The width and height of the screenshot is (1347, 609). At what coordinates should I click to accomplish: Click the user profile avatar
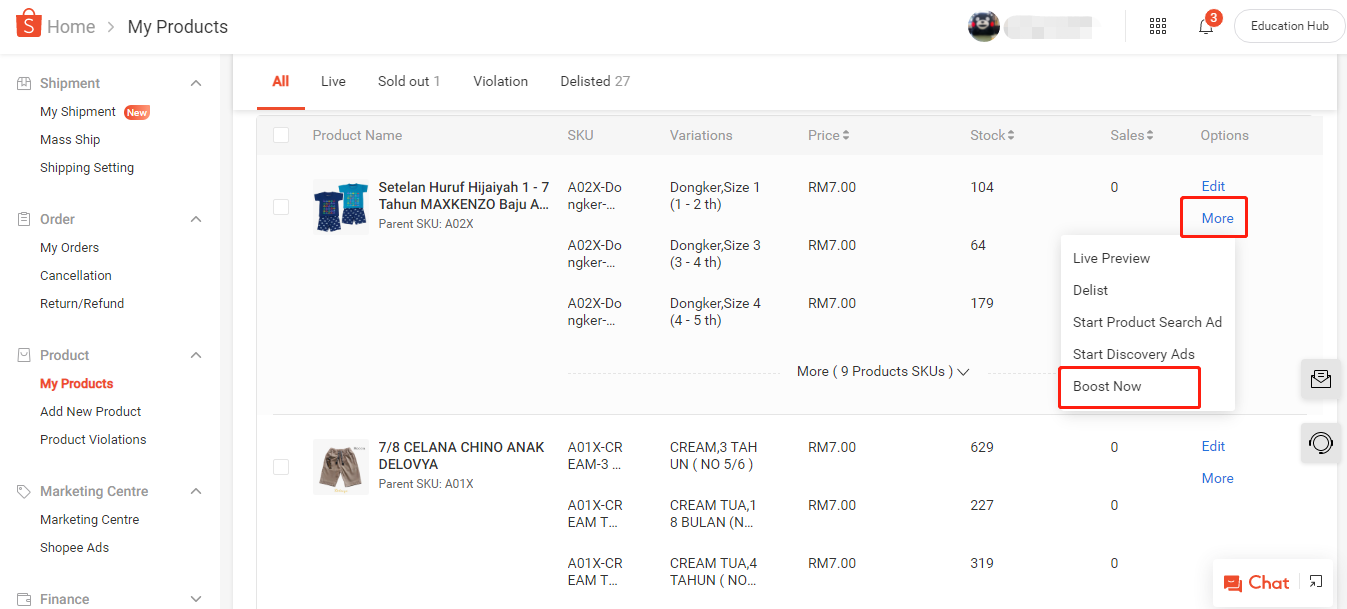984,26
